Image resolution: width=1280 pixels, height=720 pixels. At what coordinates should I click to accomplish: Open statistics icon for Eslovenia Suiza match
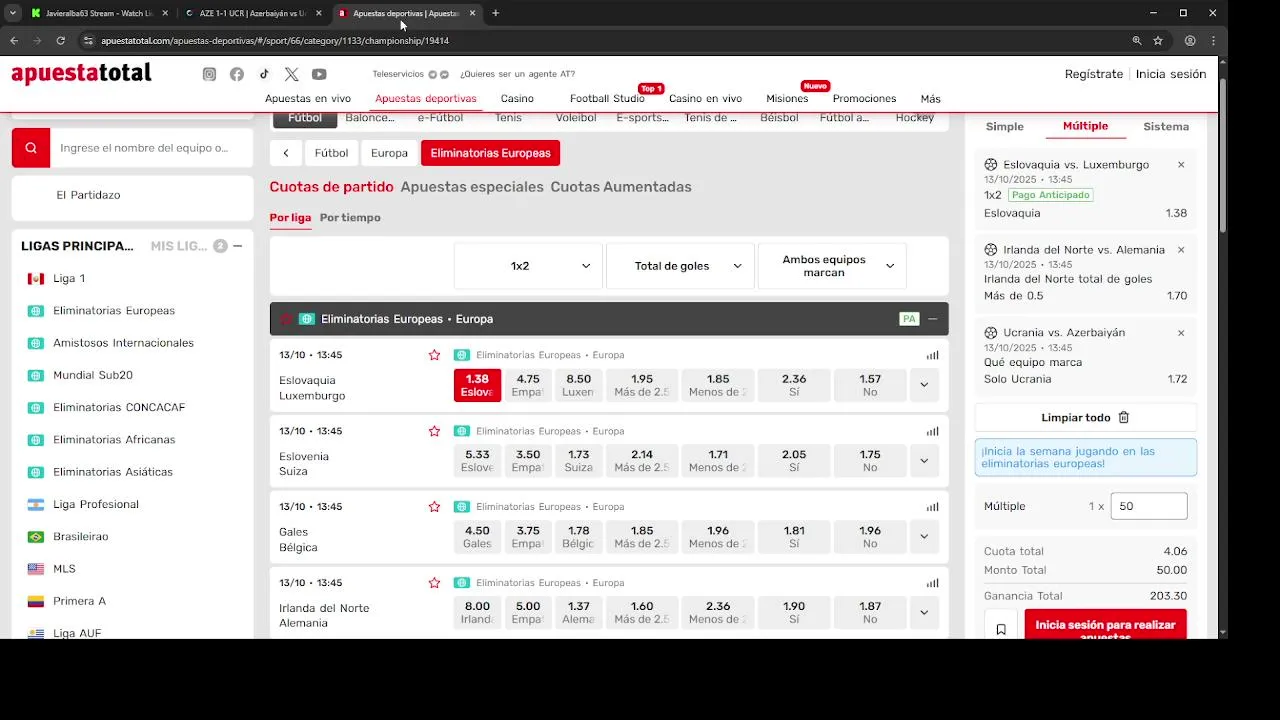(x=932, y=431)
